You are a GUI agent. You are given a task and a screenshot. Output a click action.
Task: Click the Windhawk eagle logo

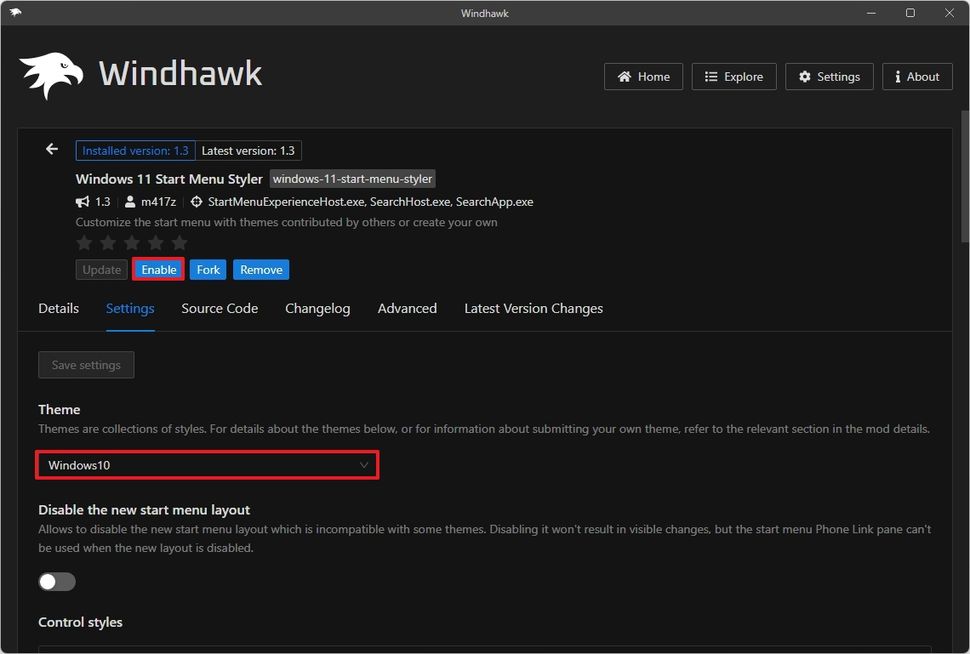(51, 75)
